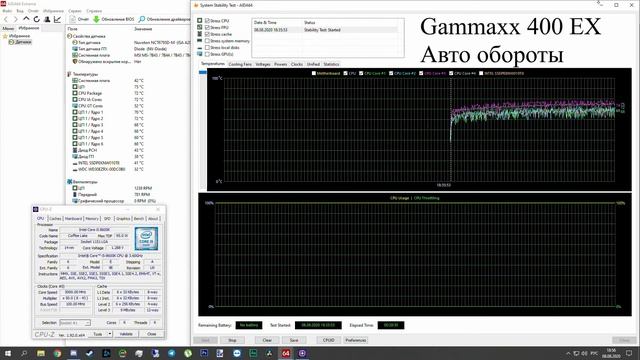Screen dimensions: 640x360
Task: Select the Датчики item in favorites tree
Action: point(20,42)
